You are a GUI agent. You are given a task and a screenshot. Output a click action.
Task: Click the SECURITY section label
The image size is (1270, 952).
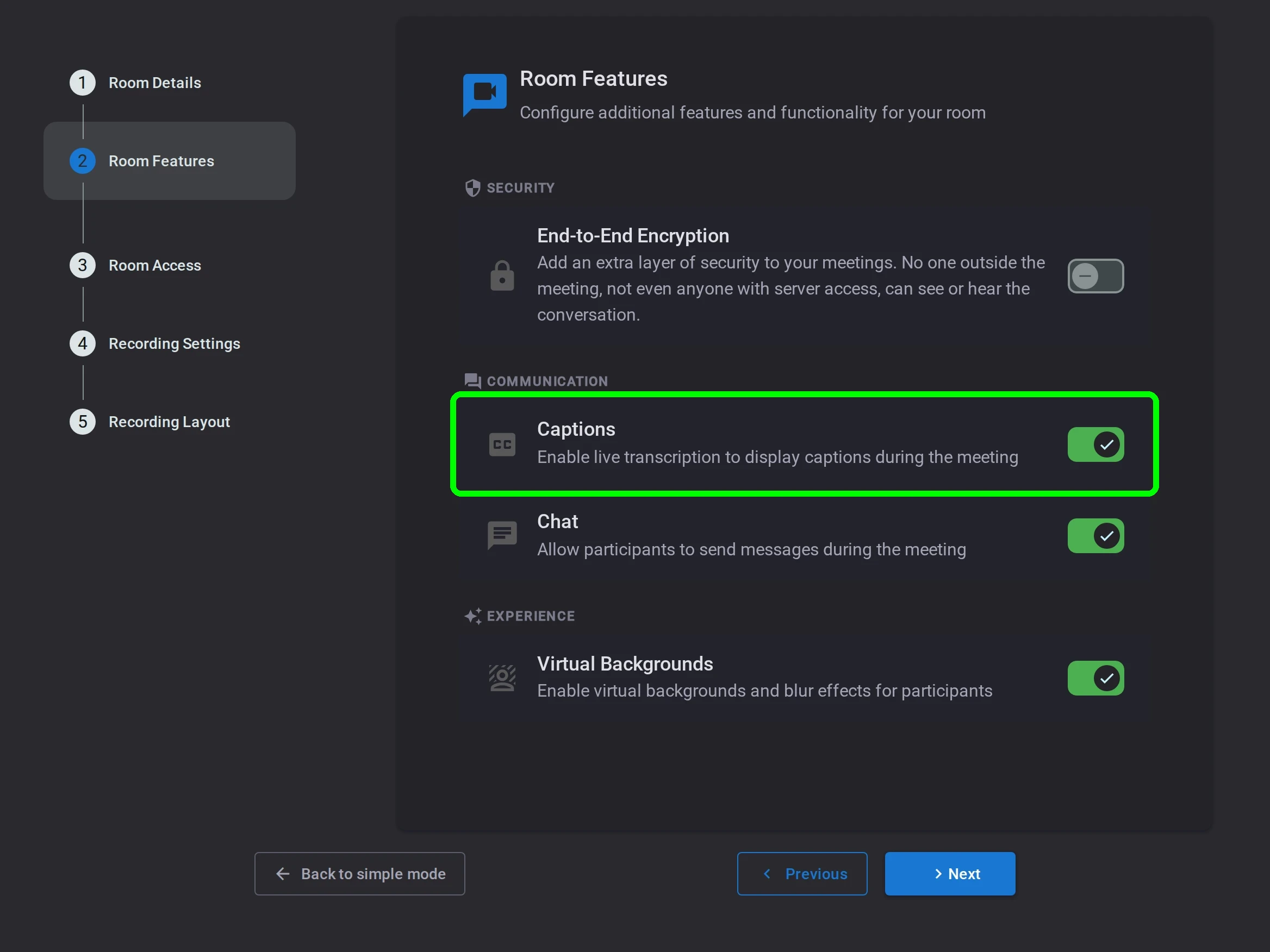pos(521,187)
